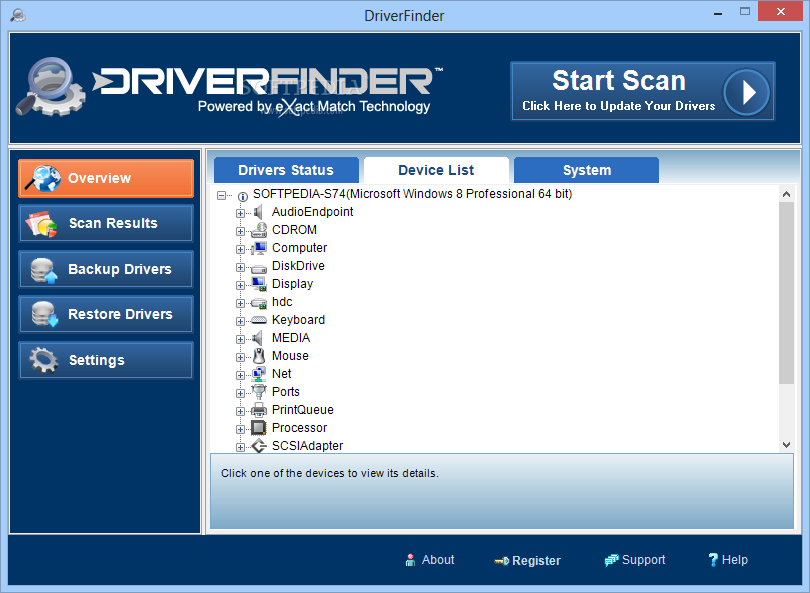Select the Device List tab

[x=436, y=170]
